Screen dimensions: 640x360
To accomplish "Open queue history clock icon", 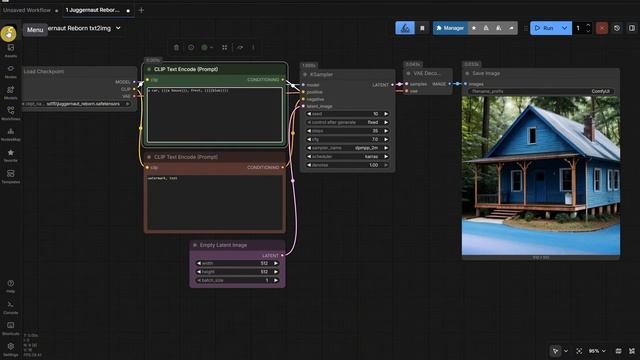I will pyautogui.click(x=617, y=28).
